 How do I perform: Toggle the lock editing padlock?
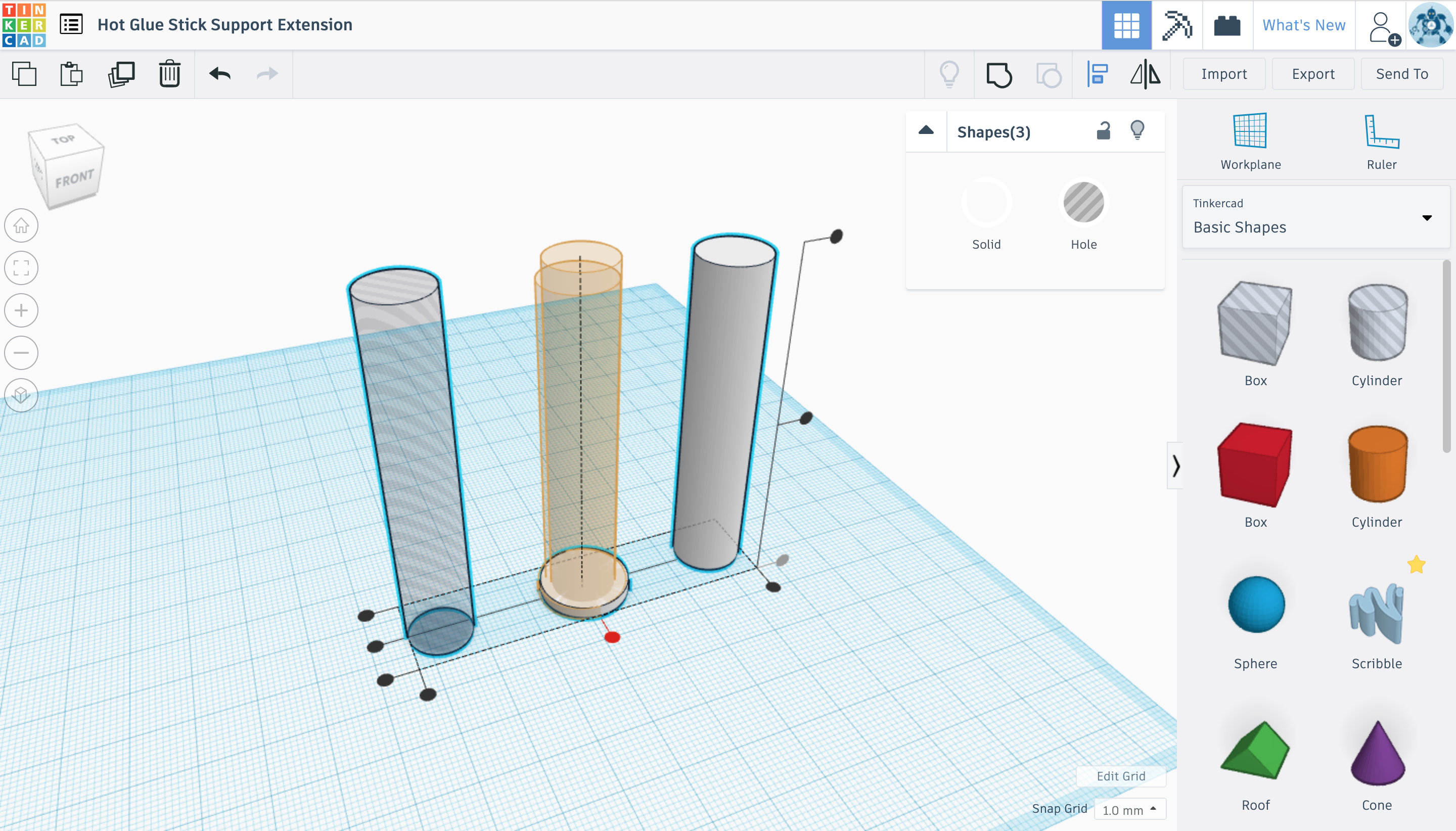[x=1103, y=131]
